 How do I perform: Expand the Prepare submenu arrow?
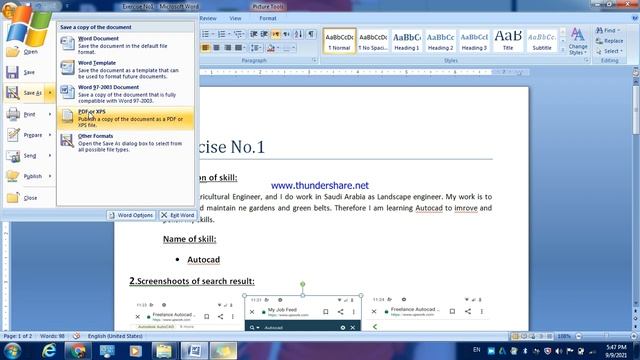(x=50, y=135)
